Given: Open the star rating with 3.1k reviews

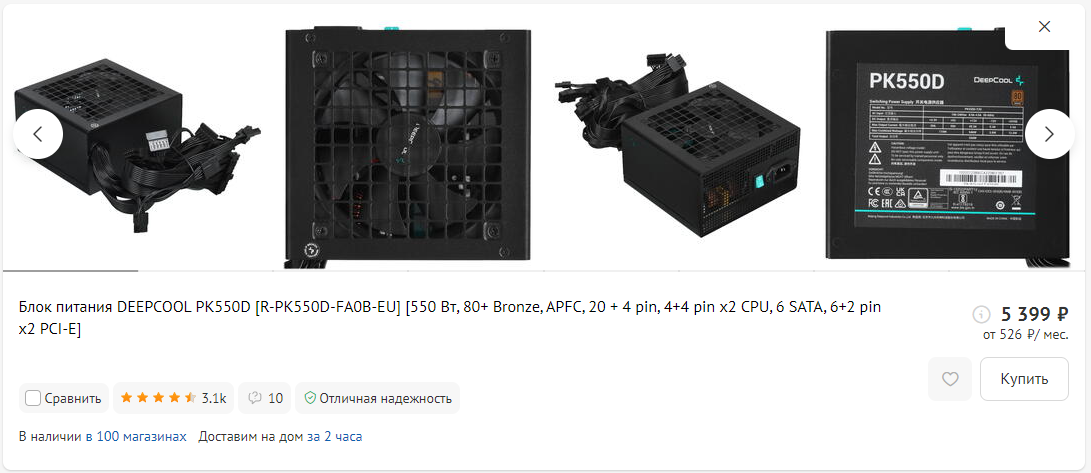Looking at the screenshot, I should pyautogui.click(x=173, y=399).
